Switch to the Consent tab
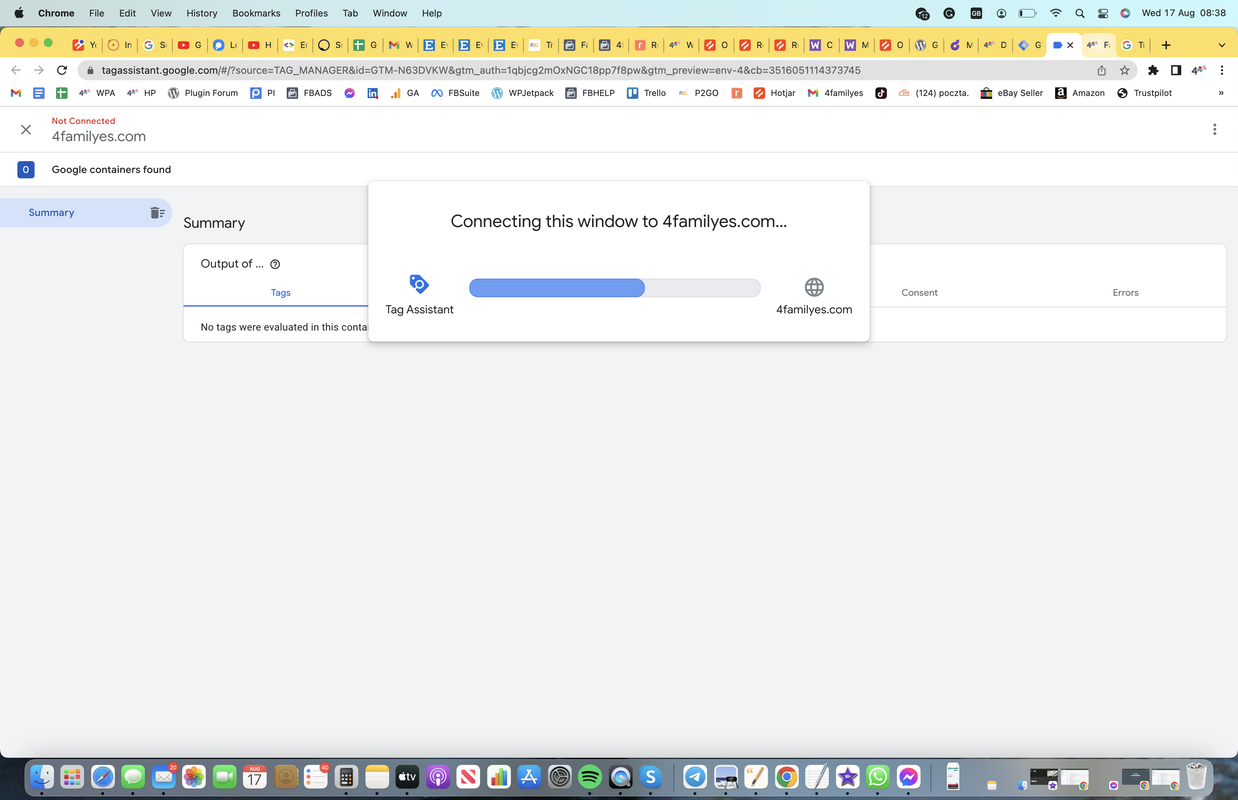The width and height of the screenshot is (1238, 800). pyautogui.click(x=919, y=292)
